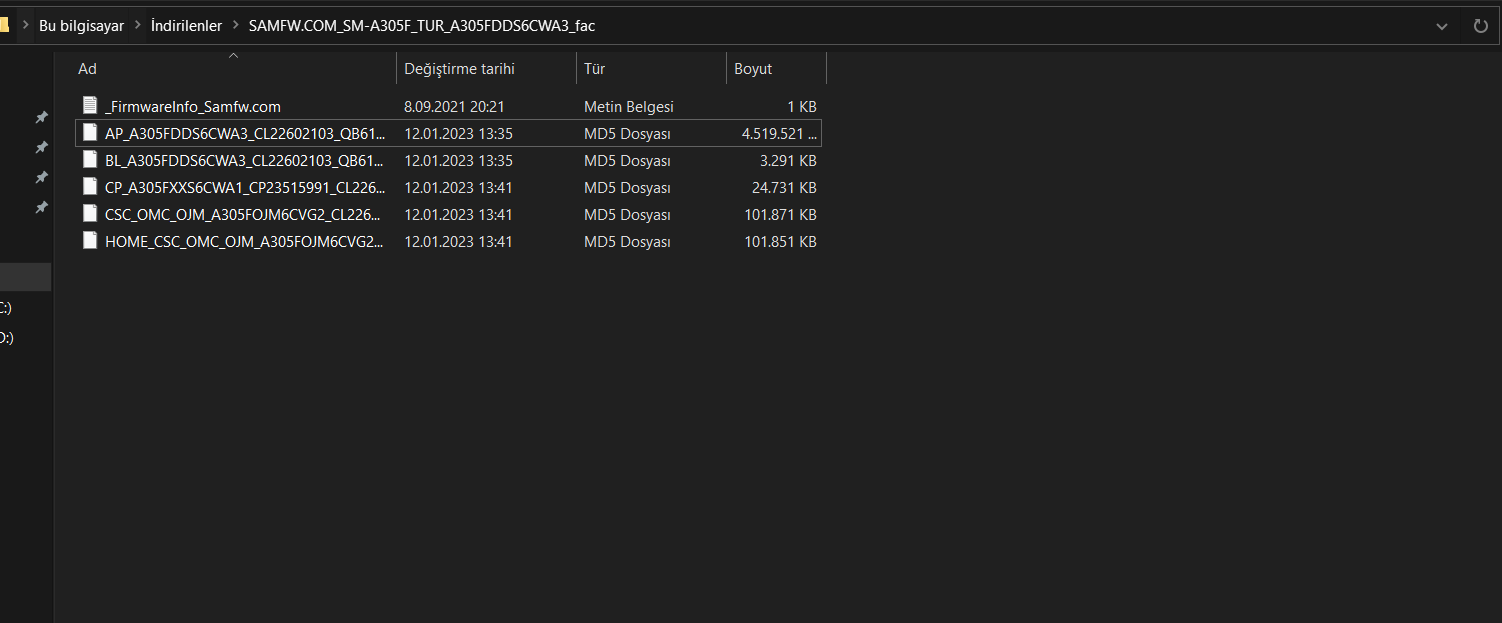Click the 1 KB size value
The image size is (1502, 623).
[x=802, y=106]
